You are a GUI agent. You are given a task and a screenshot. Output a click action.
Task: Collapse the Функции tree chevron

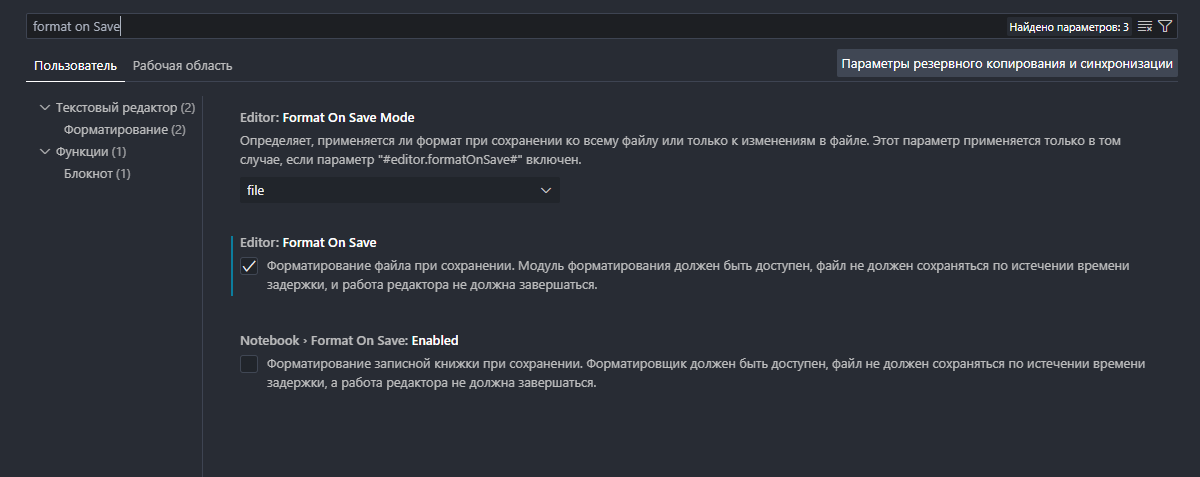click(x=44, y=151)
